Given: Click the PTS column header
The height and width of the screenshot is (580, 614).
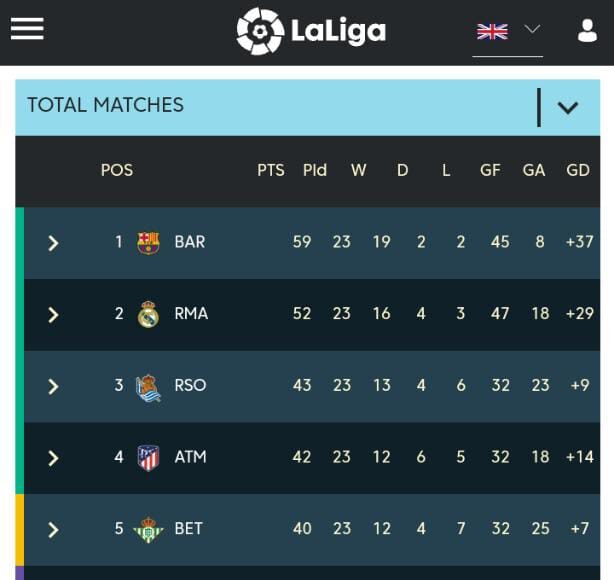Looking at the screenshot, I should click(271, 170).
